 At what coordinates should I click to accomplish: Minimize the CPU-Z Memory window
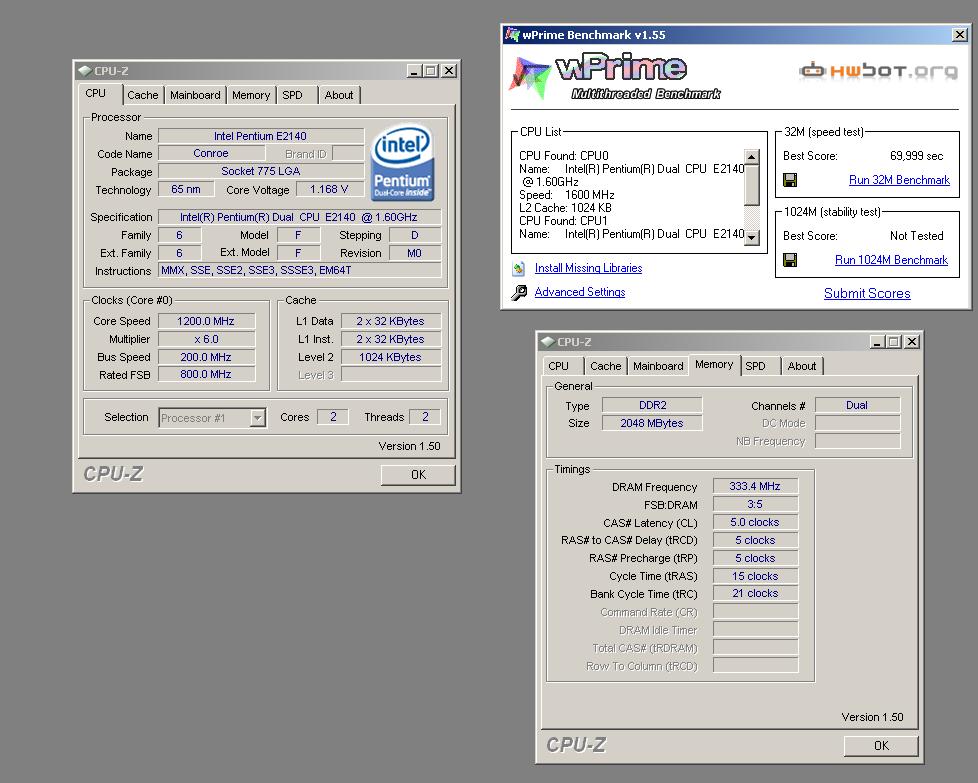coord(877,342)
